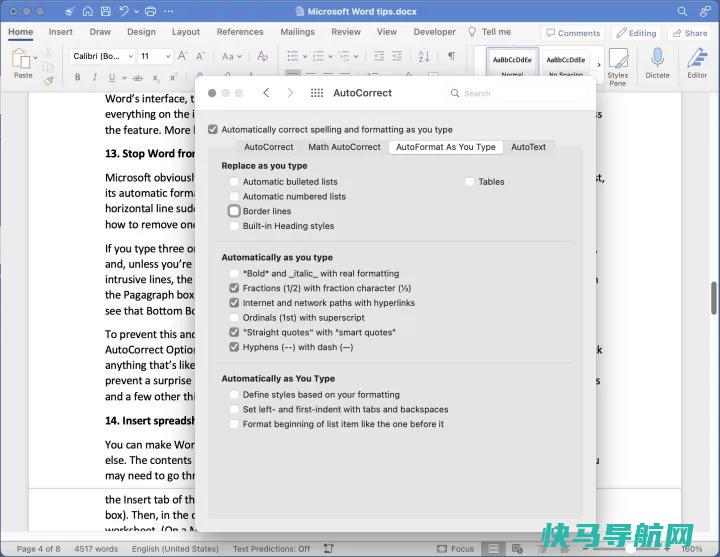
Task: Click the Share button
Action: (690, 33)
